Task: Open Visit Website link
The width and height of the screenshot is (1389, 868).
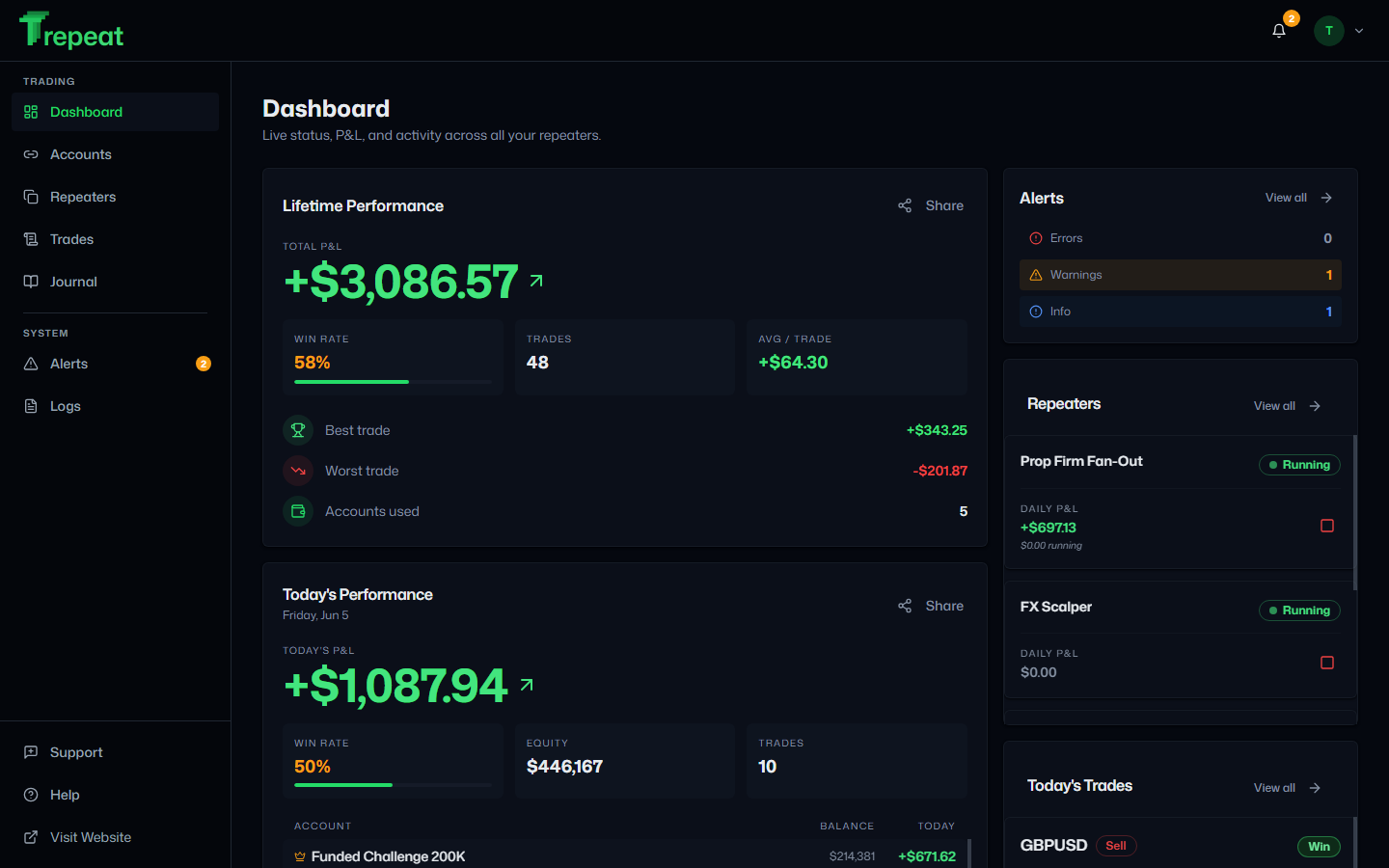Action: [x=115, y=837]
